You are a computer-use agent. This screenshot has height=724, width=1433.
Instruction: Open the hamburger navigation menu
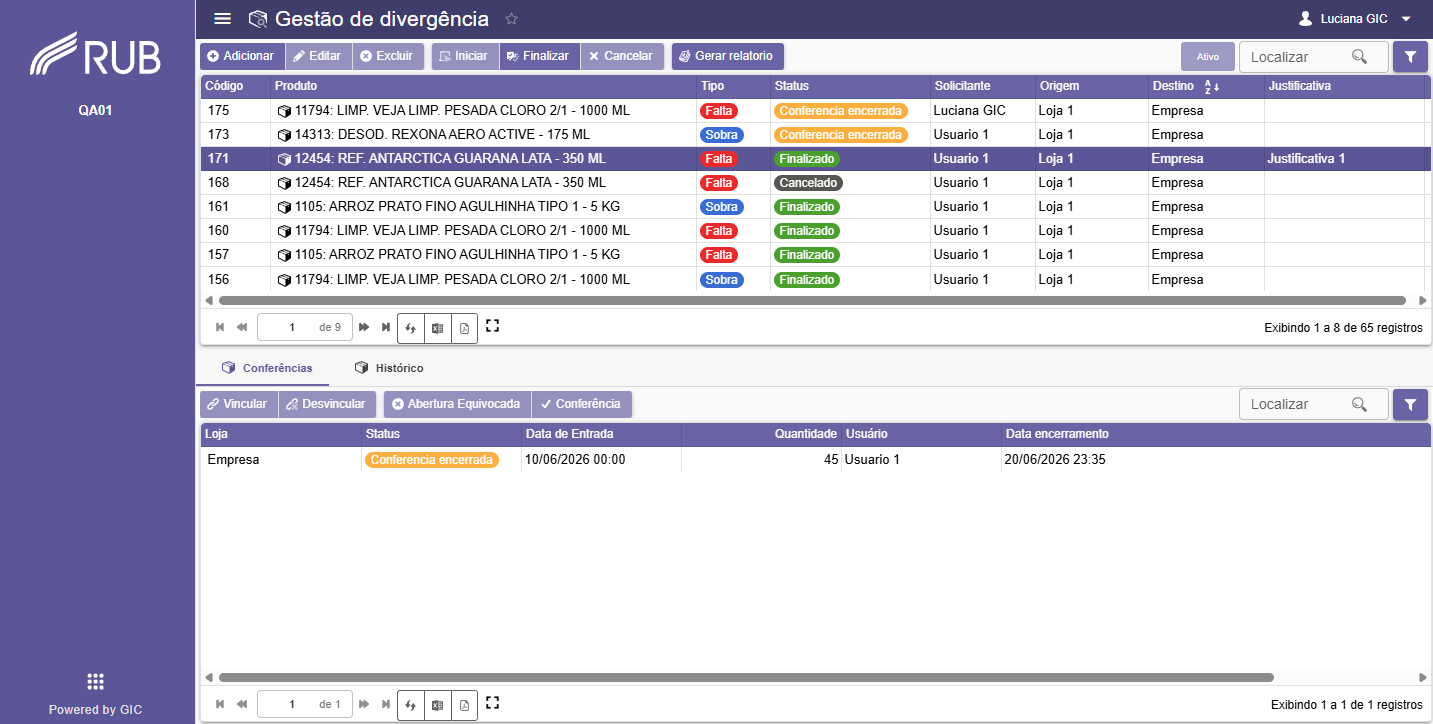[222, 19]
